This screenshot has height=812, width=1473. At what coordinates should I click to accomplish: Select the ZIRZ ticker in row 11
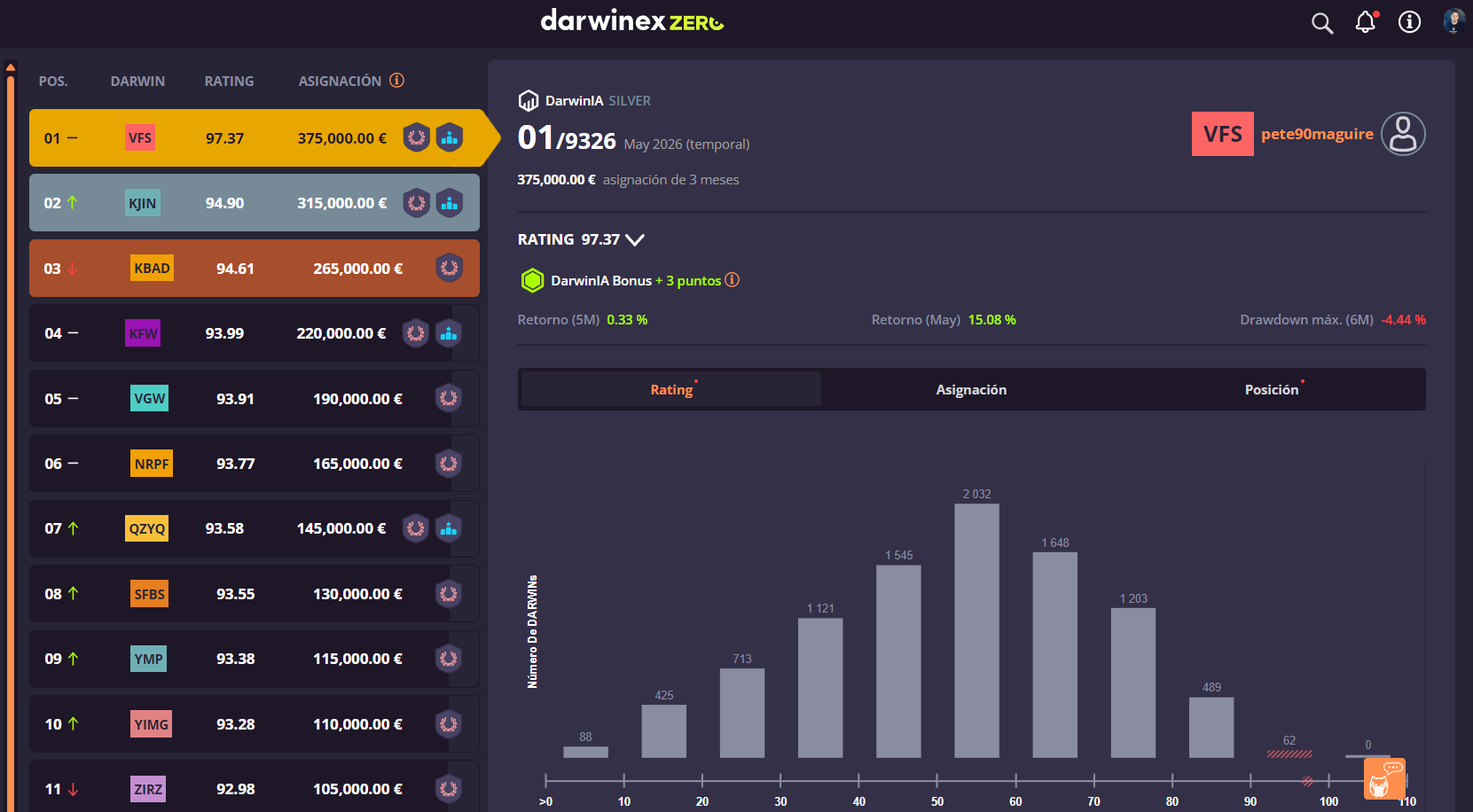tap(148, 788)
